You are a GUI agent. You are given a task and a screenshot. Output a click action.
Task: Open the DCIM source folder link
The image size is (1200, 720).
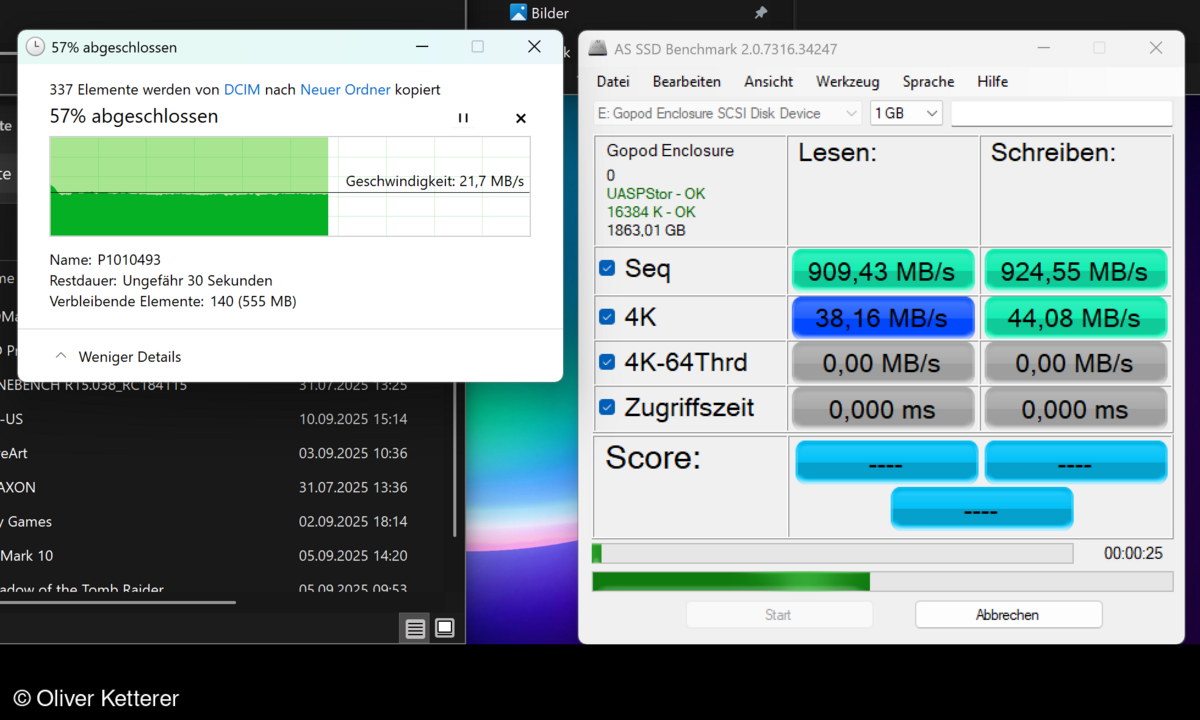tap(242, 89)
